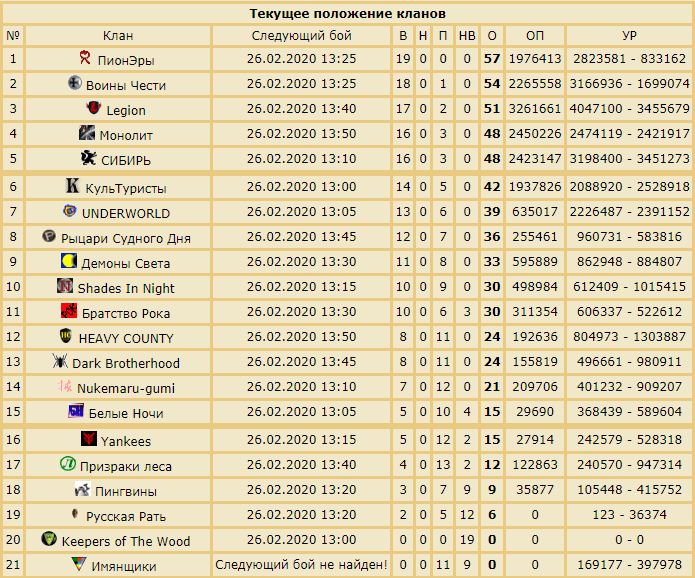695x578 pixels.
Task: Click the Следующий бой column header
Action: (301, 35)
